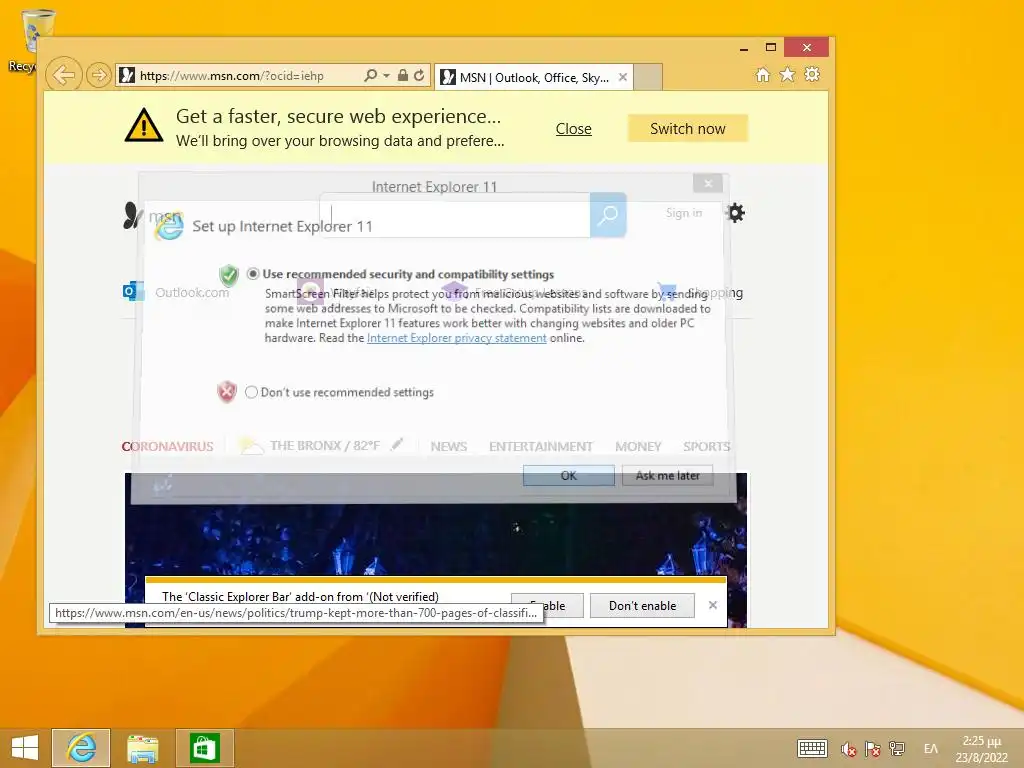
Task: Open the MONEY category
Action: (x=638, y=447)
